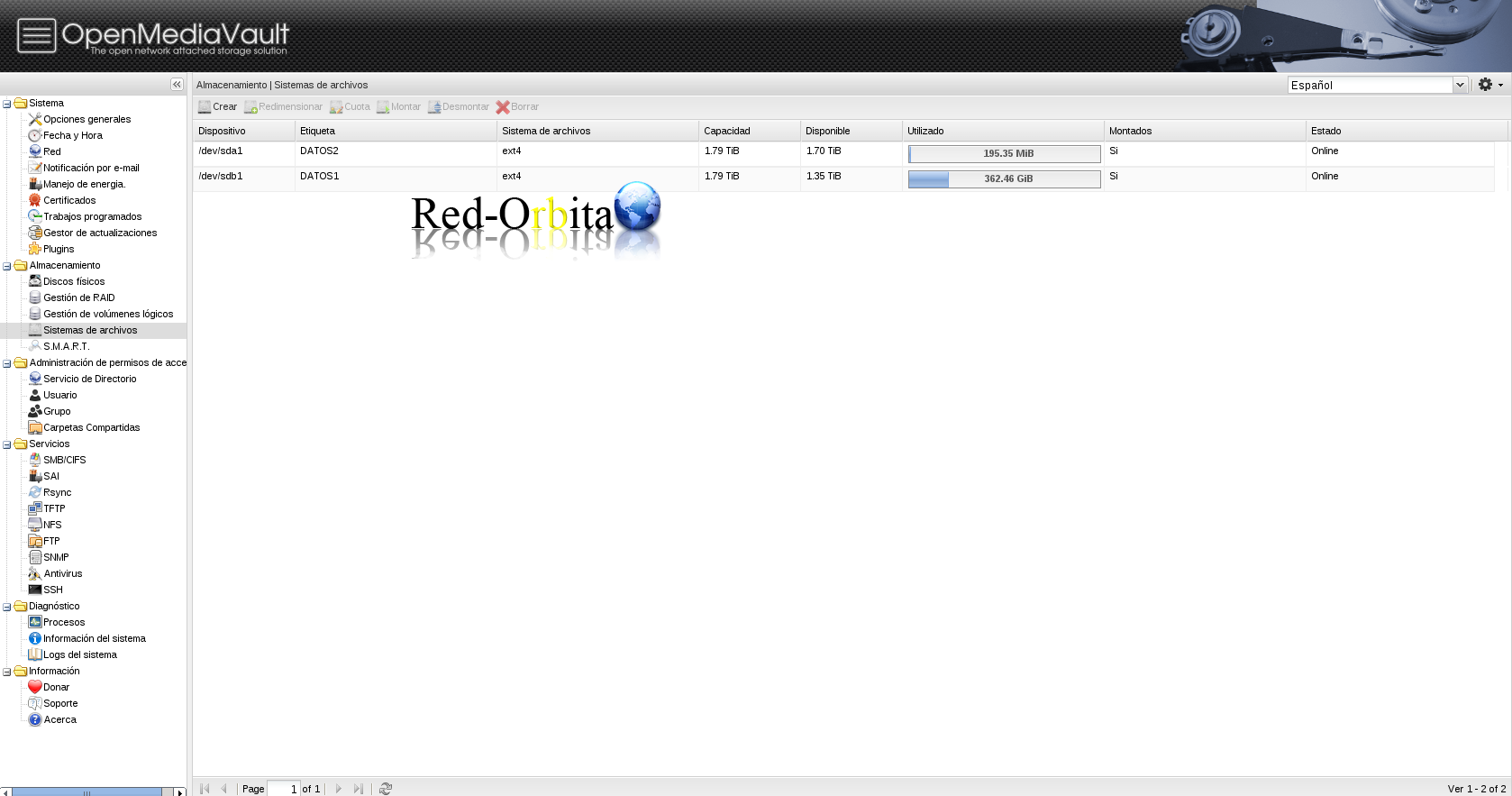Image resolution: width=1512 pixels, height=796 pixels.
Task: Click the Crear toolbar icon
Action: (205, 107)
